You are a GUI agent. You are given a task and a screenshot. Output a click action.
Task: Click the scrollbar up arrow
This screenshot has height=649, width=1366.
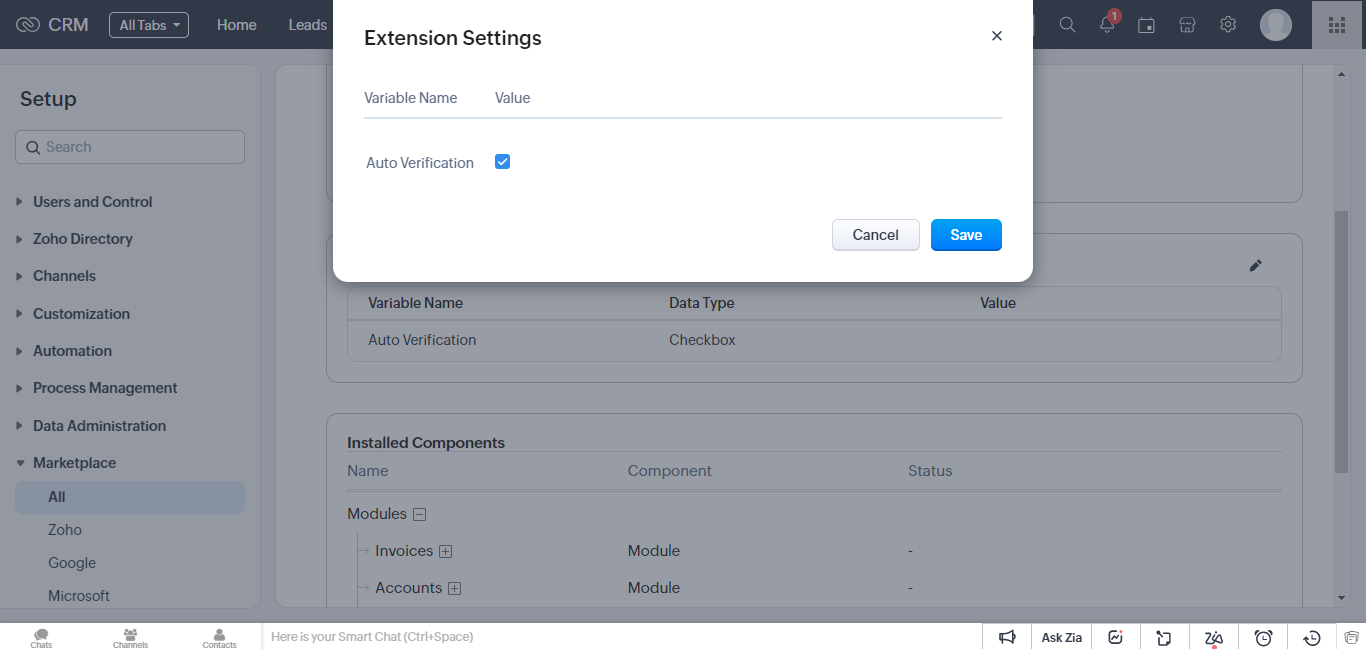coord(1341,74)
